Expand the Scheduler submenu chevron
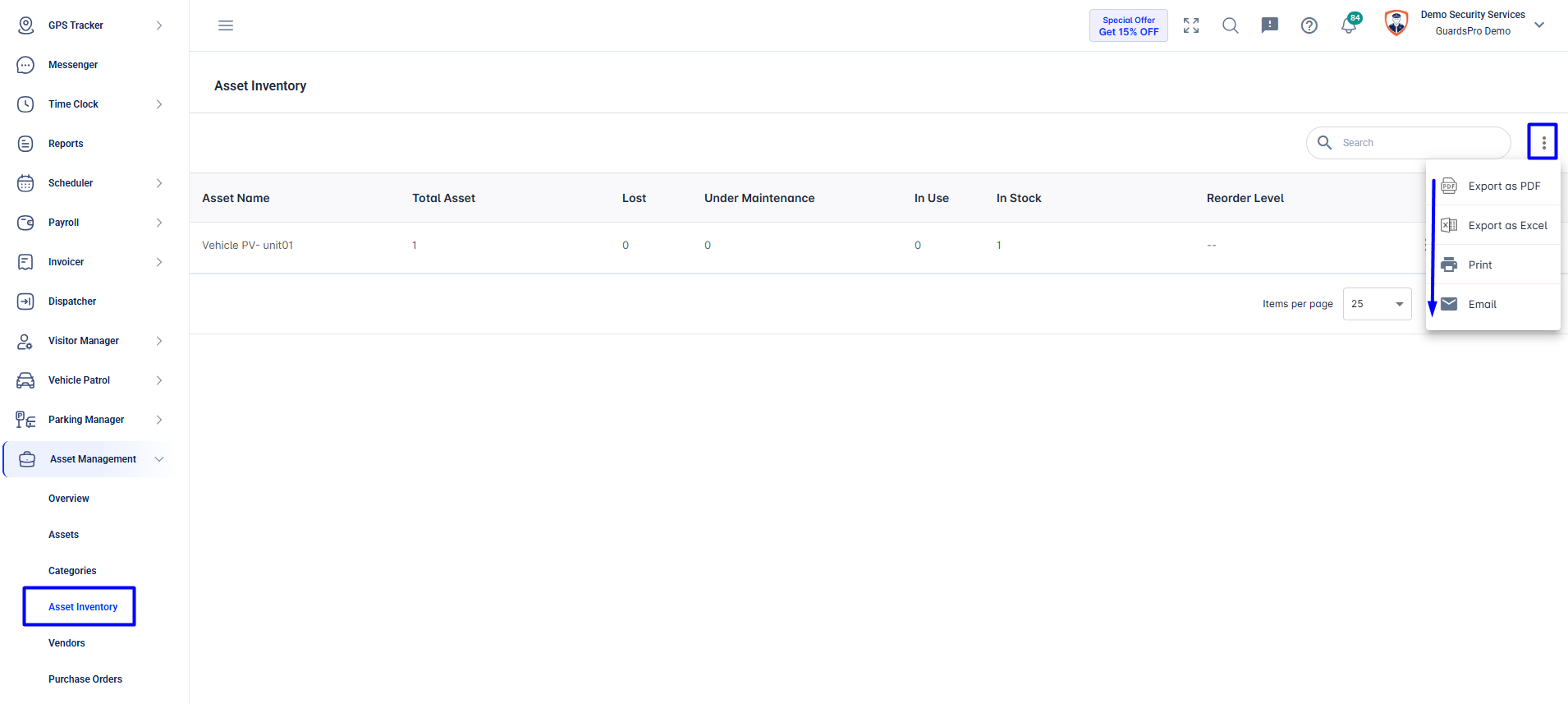1568x704 pixels. pos(159,183)
